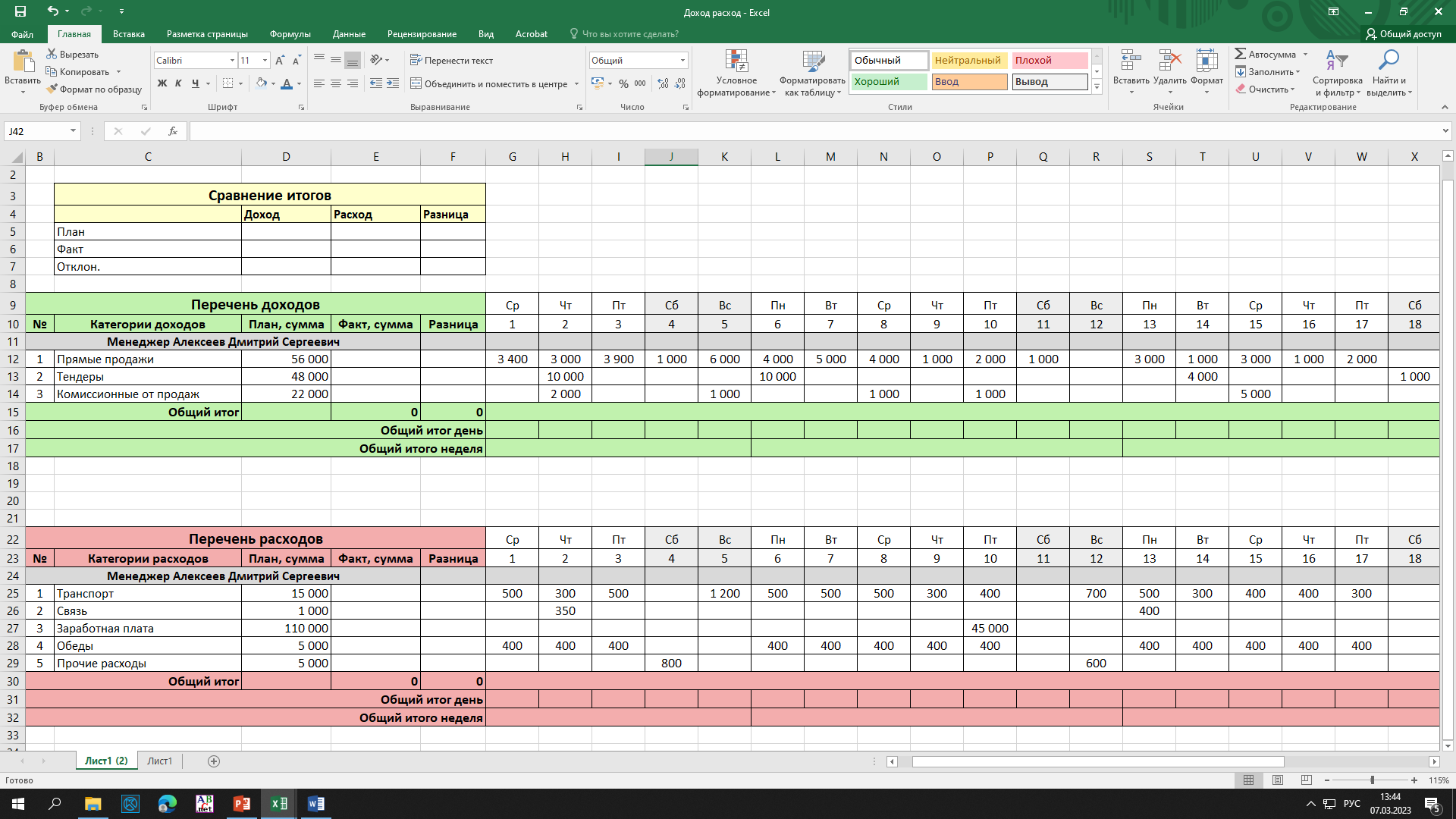Open the font name dropdown Calibri
Screen dimensions: 1456x819
click(232, 61)
